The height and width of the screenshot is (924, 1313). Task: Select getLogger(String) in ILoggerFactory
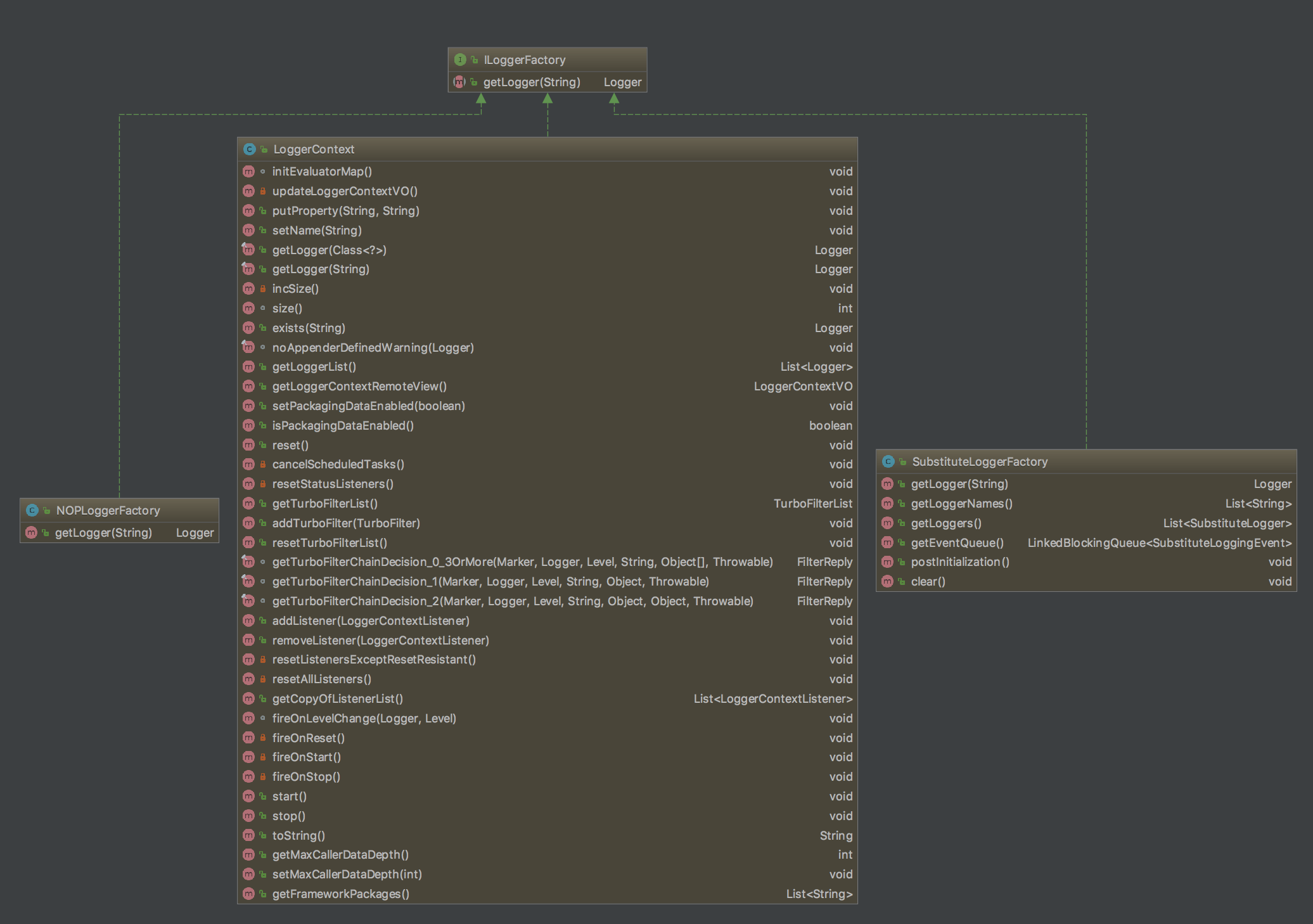pos(532,82)
